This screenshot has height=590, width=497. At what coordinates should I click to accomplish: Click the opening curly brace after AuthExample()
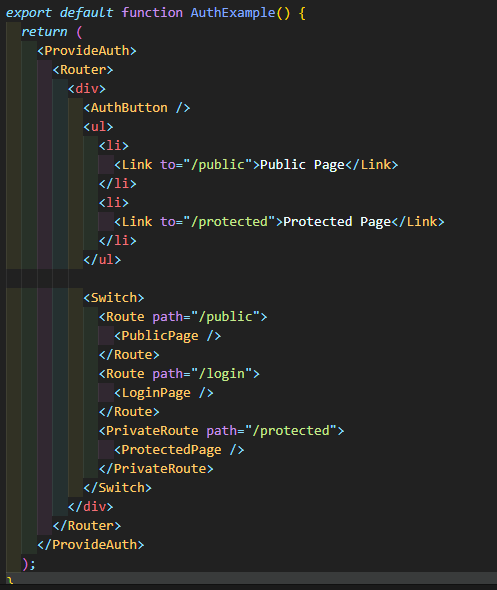(x=302, y=14)
